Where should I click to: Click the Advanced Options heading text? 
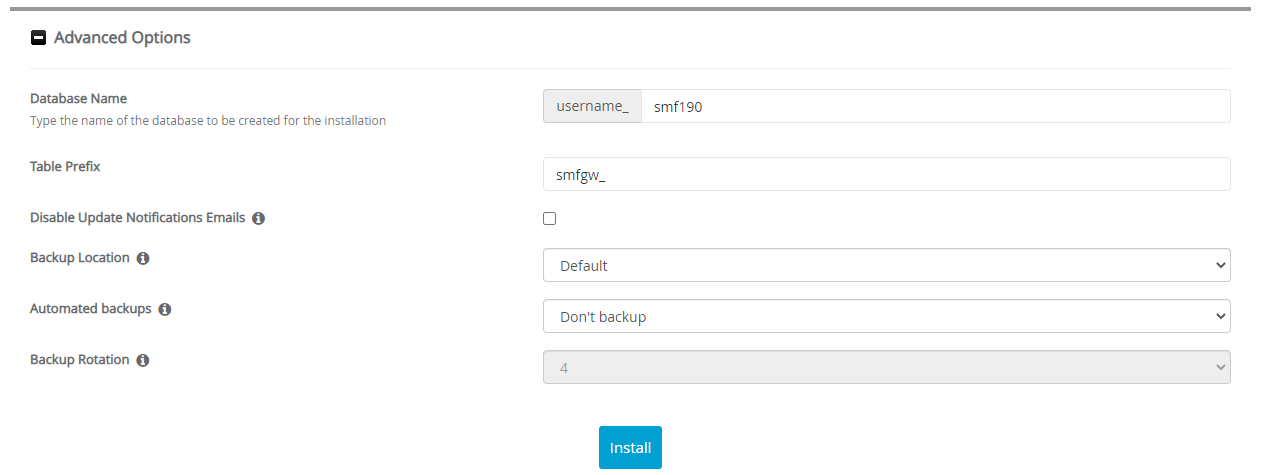(x=122, y=38)
